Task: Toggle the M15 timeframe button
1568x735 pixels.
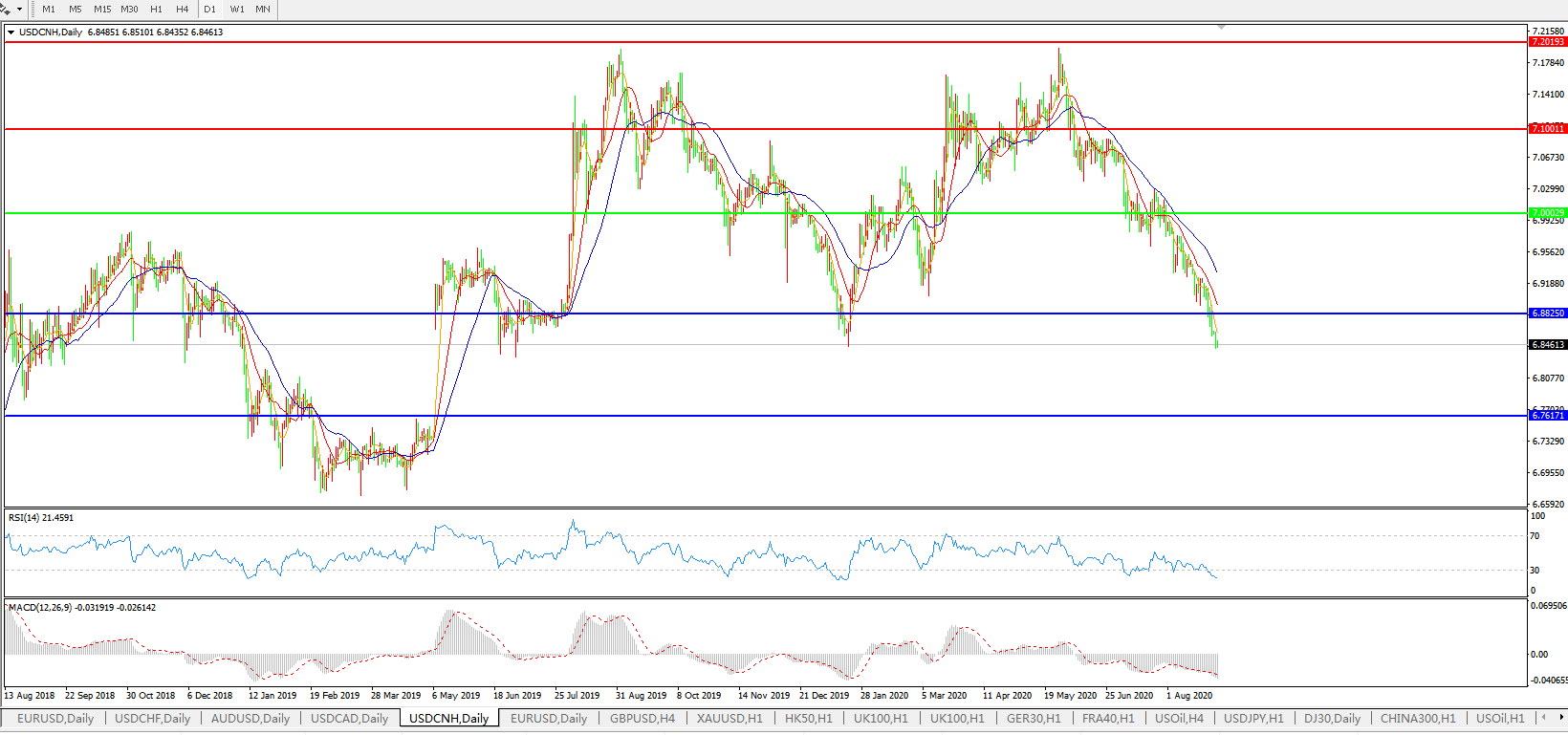Action: [x=102, y=10]
